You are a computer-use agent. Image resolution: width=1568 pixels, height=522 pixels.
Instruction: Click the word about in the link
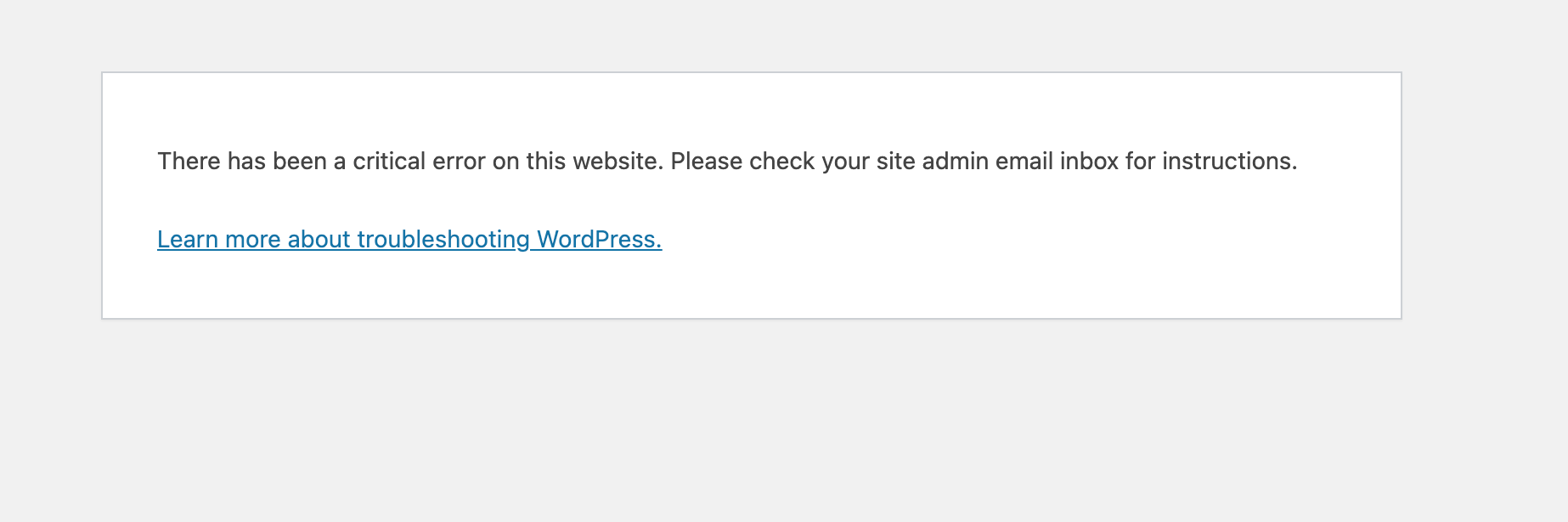tap(319, 240)
